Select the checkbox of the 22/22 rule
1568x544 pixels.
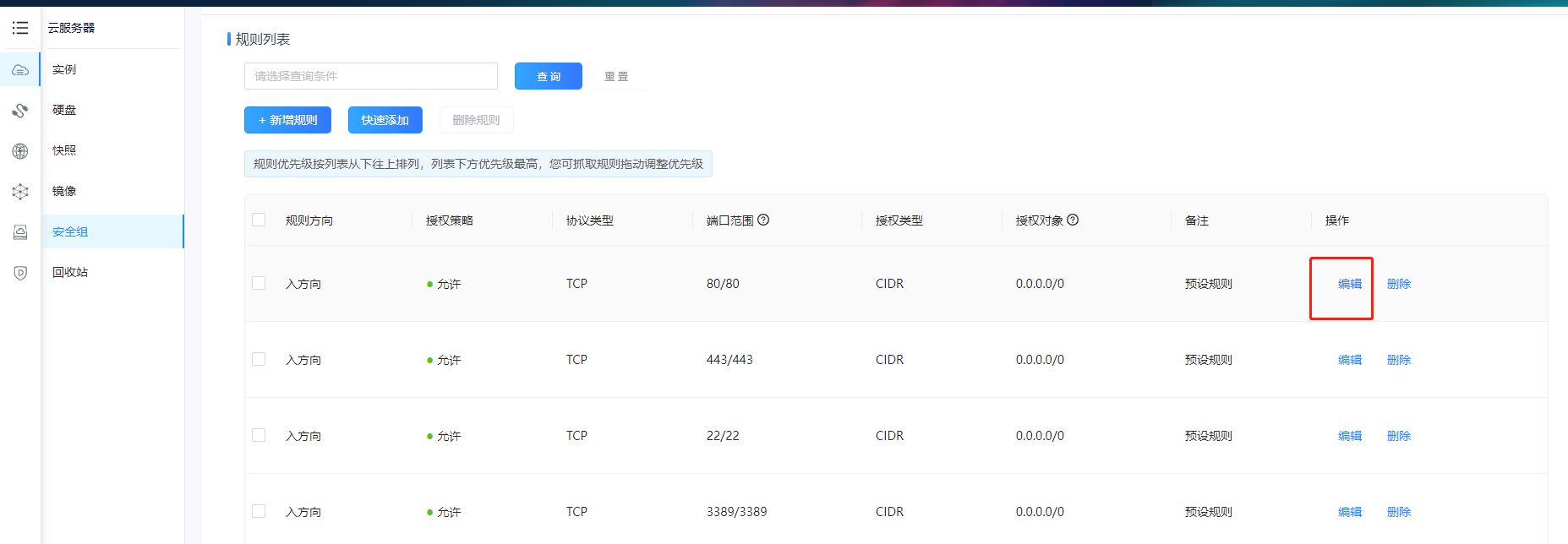(x=259, y=435)
